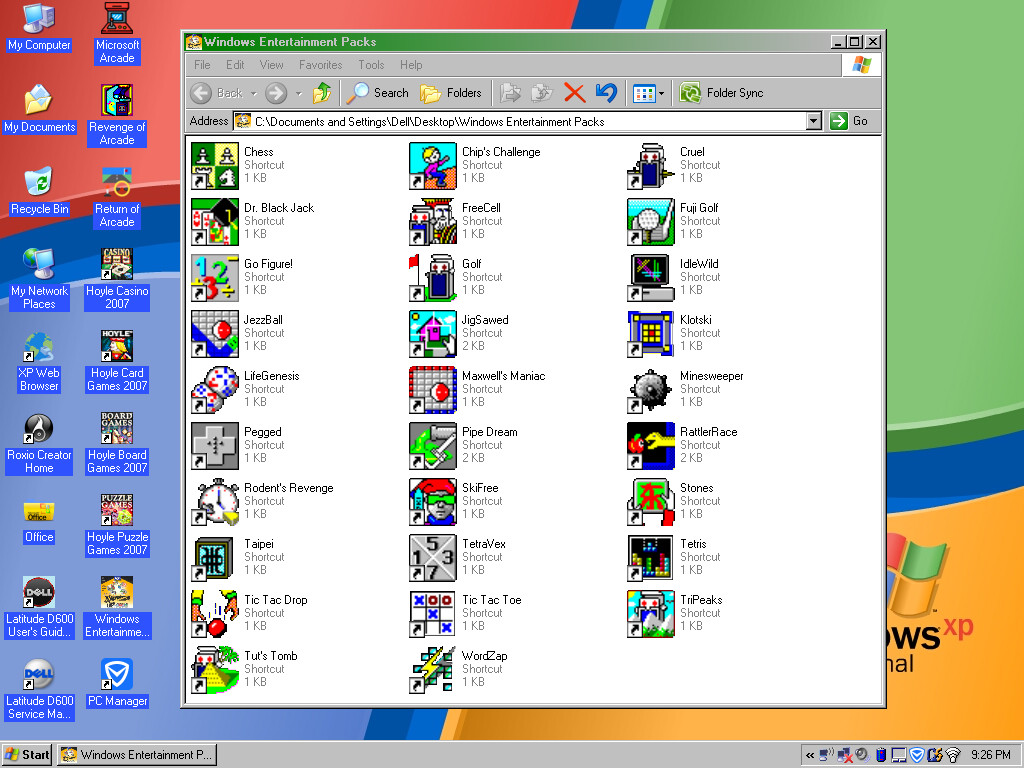The image size is (1024, 768).
Task: Click the Tut's Tomb pyramid icon
Action: coord(215,670)
